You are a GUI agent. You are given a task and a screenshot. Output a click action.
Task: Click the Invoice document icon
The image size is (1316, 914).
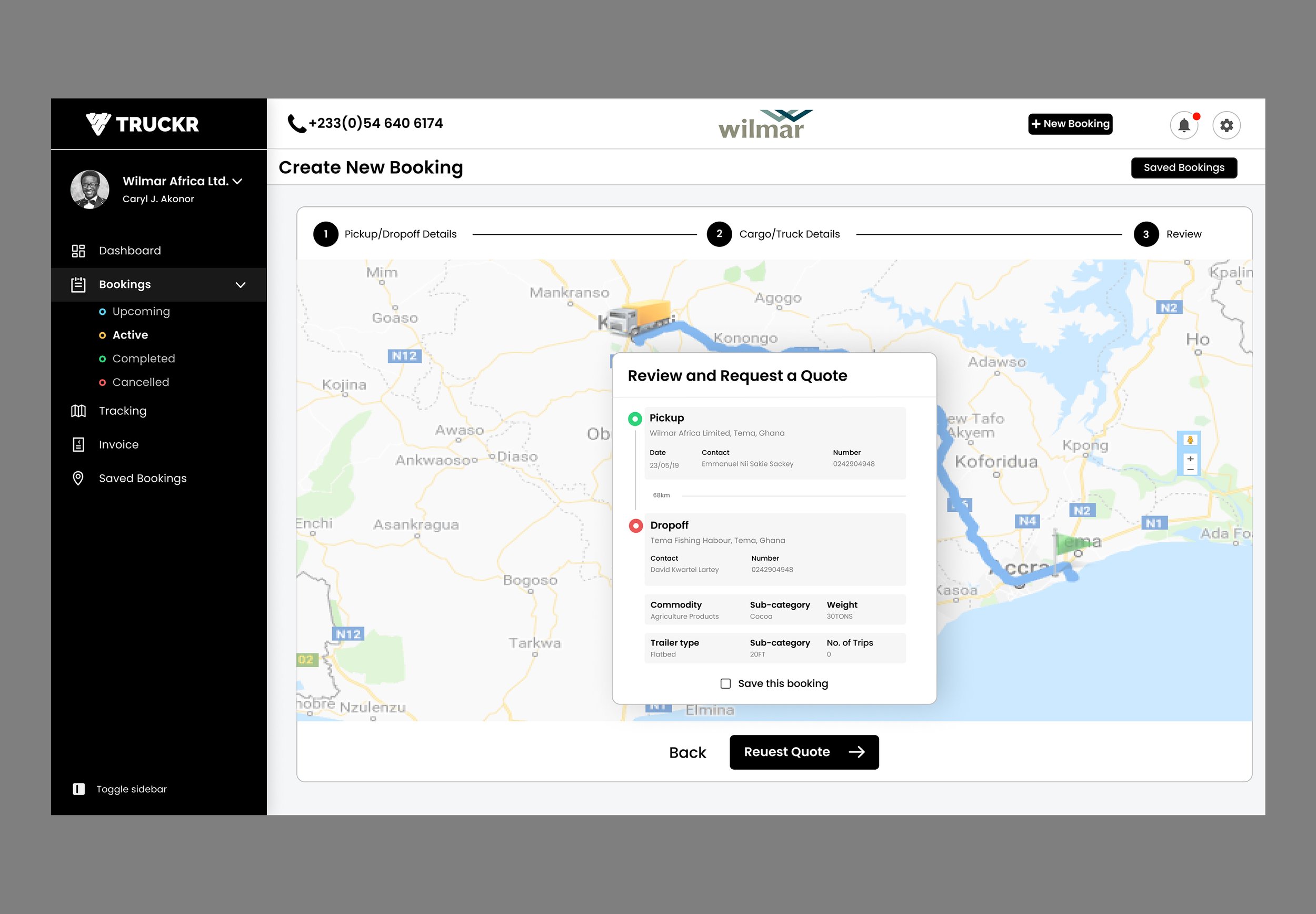78,445
